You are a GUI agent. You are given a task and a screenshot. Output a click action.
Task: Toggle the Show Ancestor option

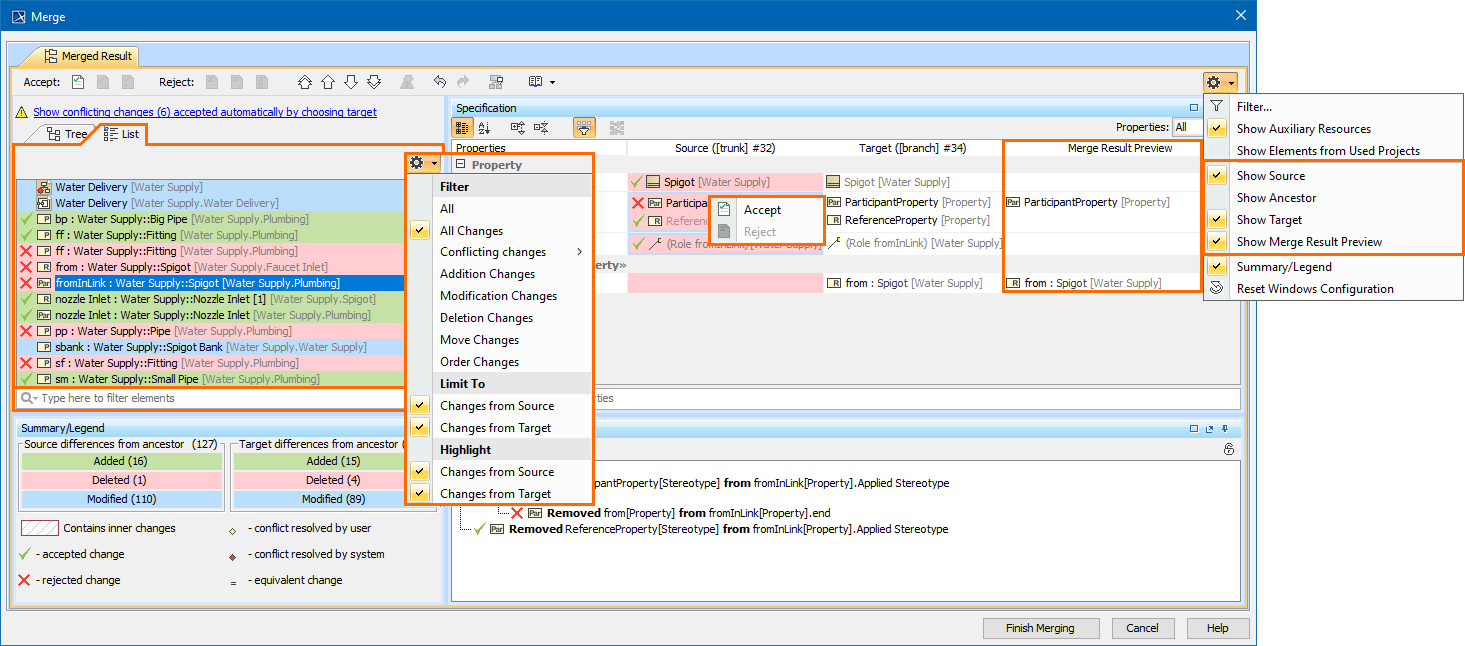[x=1276, y=198]
